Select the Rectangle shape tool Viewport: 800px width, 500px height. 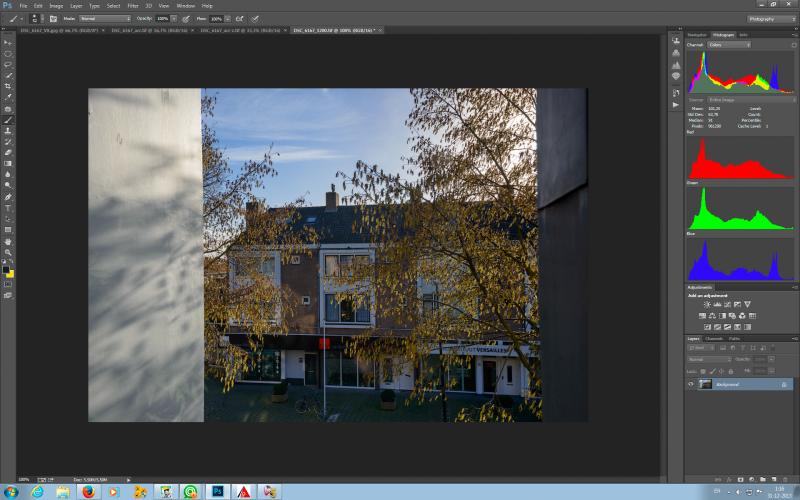point(8,230)
